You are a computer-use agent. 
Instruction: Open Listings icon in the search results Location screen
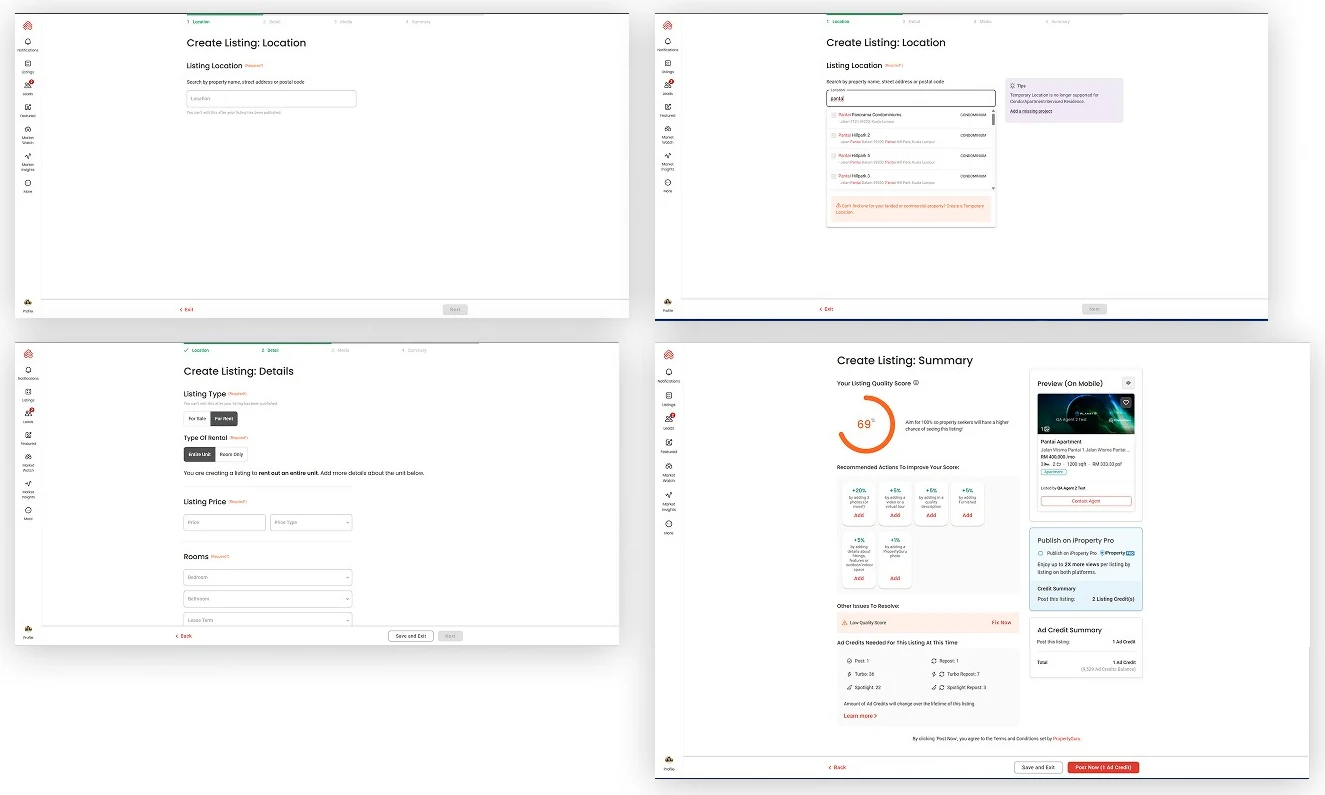click(x=668, y=65)
